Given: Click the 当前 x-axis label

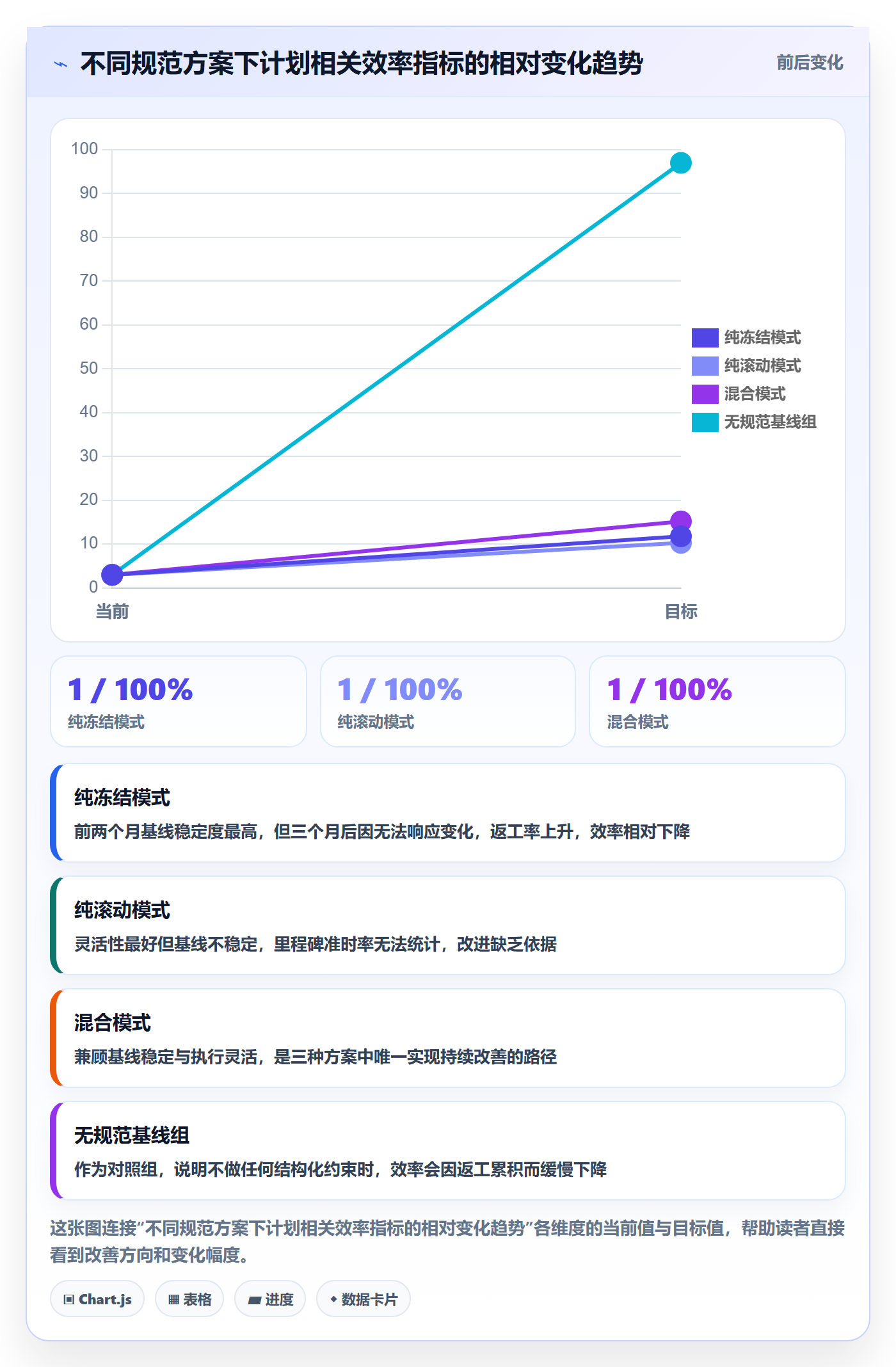Looking at the screenshot, I should coord(112,612).
